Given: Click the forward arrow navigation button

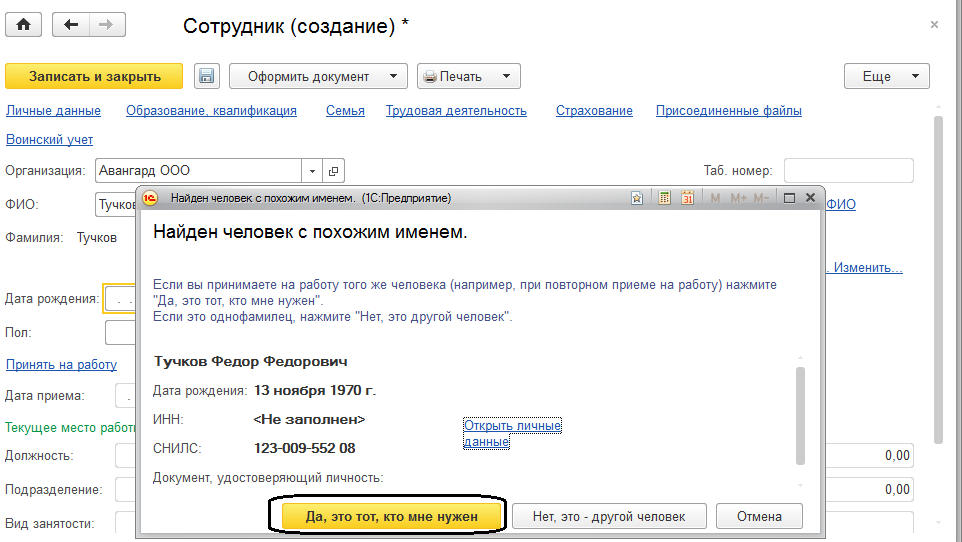Looking at the screenshot, I should pos(103,25).
